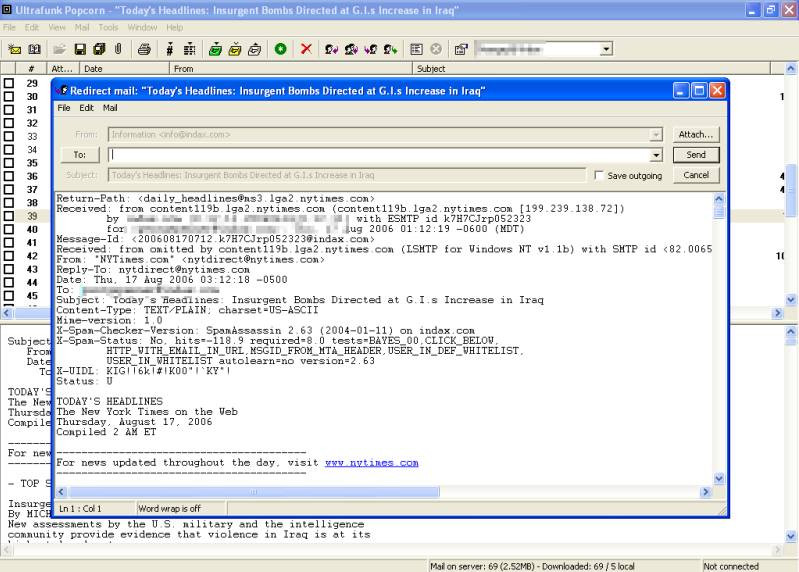Click the Send button

pos(696,155)
